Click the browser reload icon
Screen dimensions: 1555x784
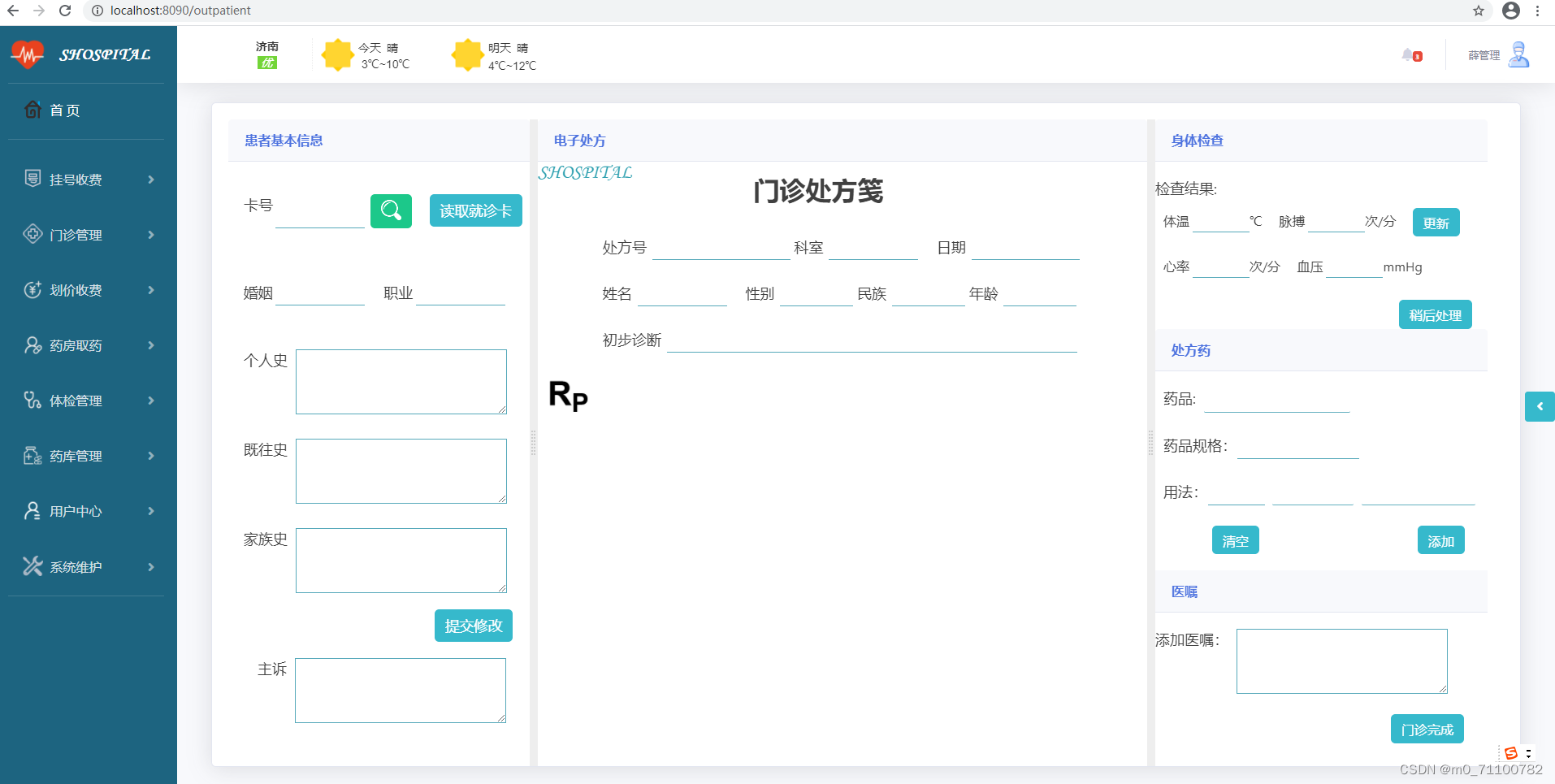click(65, 11)
